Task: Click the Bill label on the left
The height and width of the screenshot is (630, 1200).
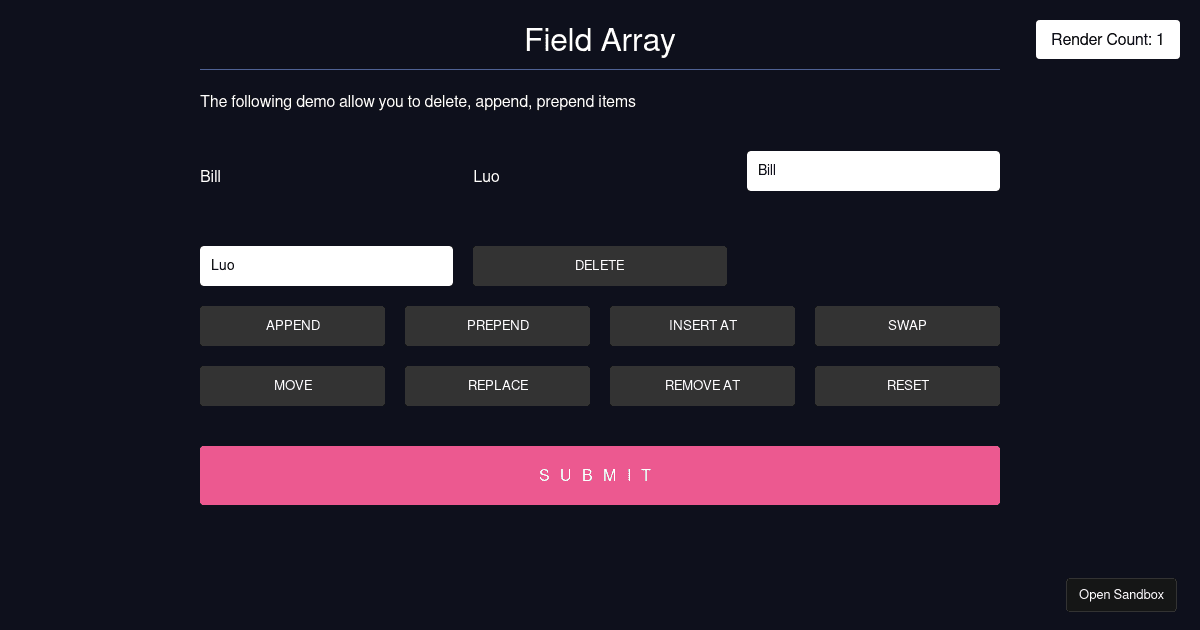Action: [210, 176]
